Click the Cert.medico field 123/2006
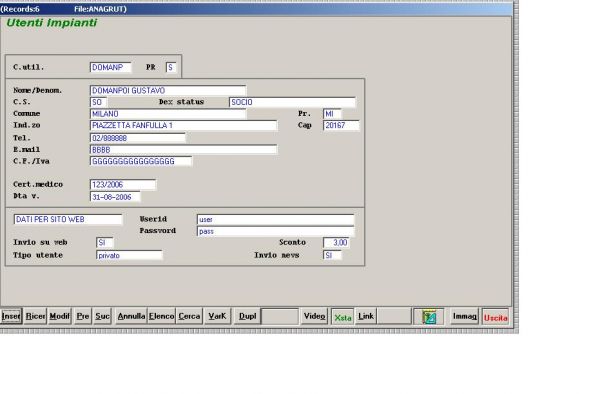This screenshot has height=394, width=600. click(x=123, y=185)
